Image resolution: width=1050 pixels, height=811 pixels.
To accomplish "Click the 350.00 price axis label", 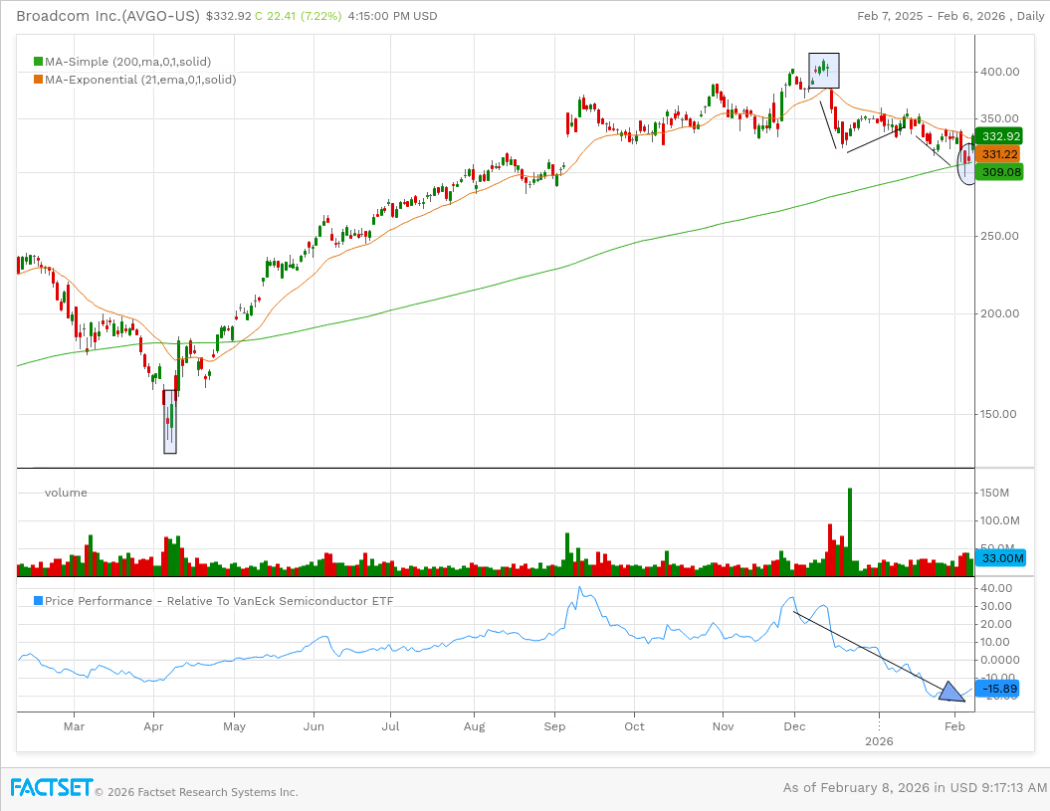I will point(1000,119).
